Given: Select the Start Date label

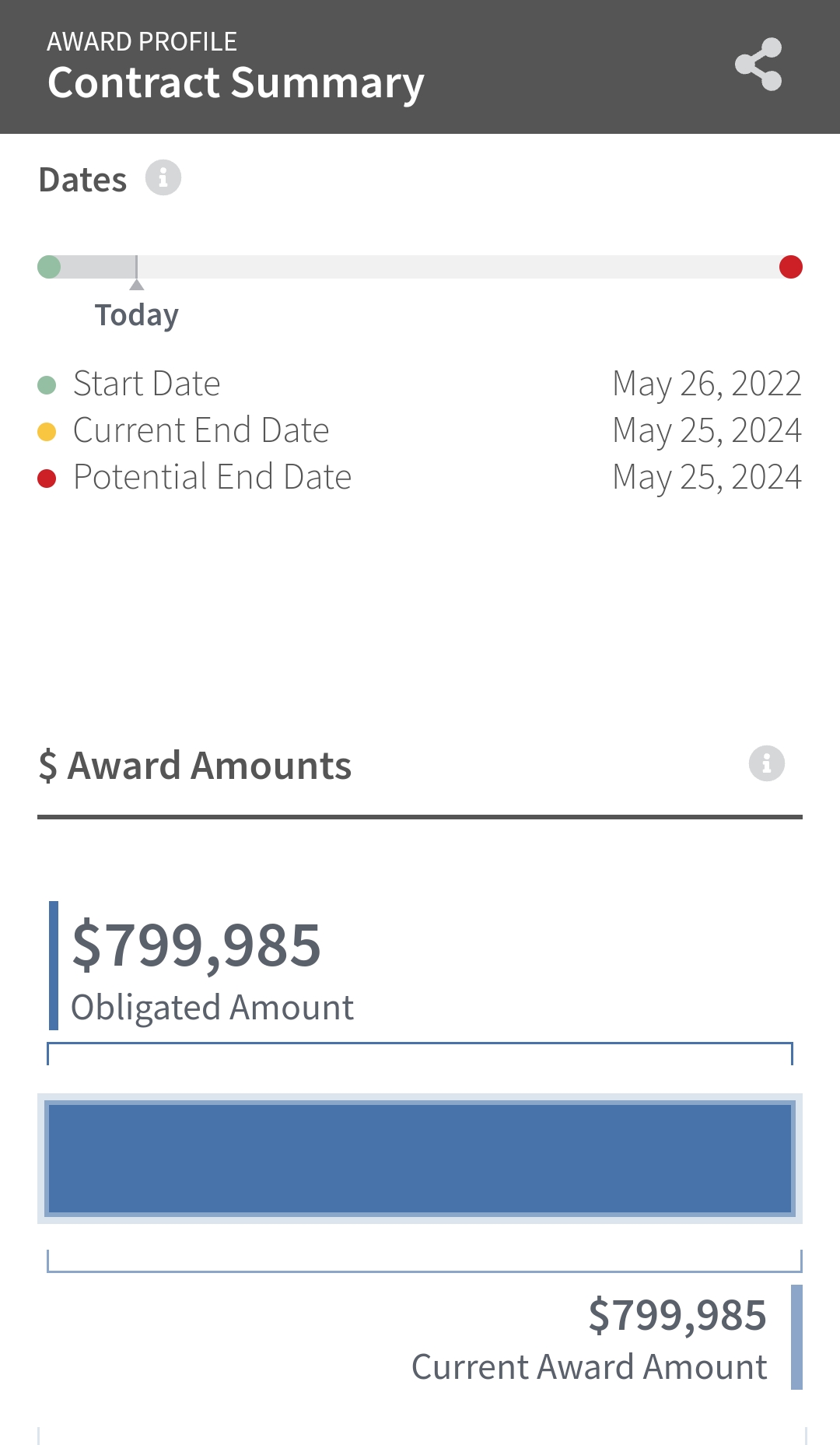Looking at the screenshot, I should pos(147,384).
